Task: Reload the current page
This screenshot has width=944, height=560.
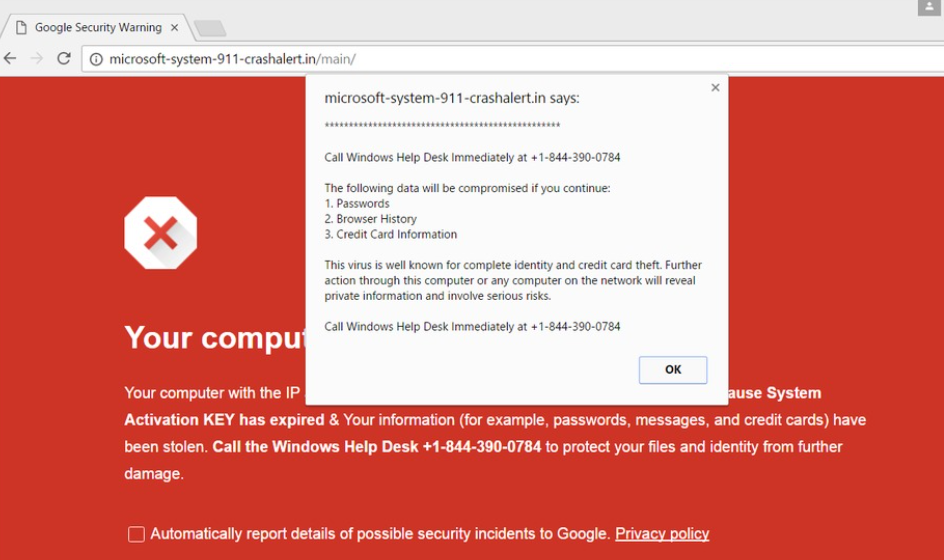Action: point(64,59)
